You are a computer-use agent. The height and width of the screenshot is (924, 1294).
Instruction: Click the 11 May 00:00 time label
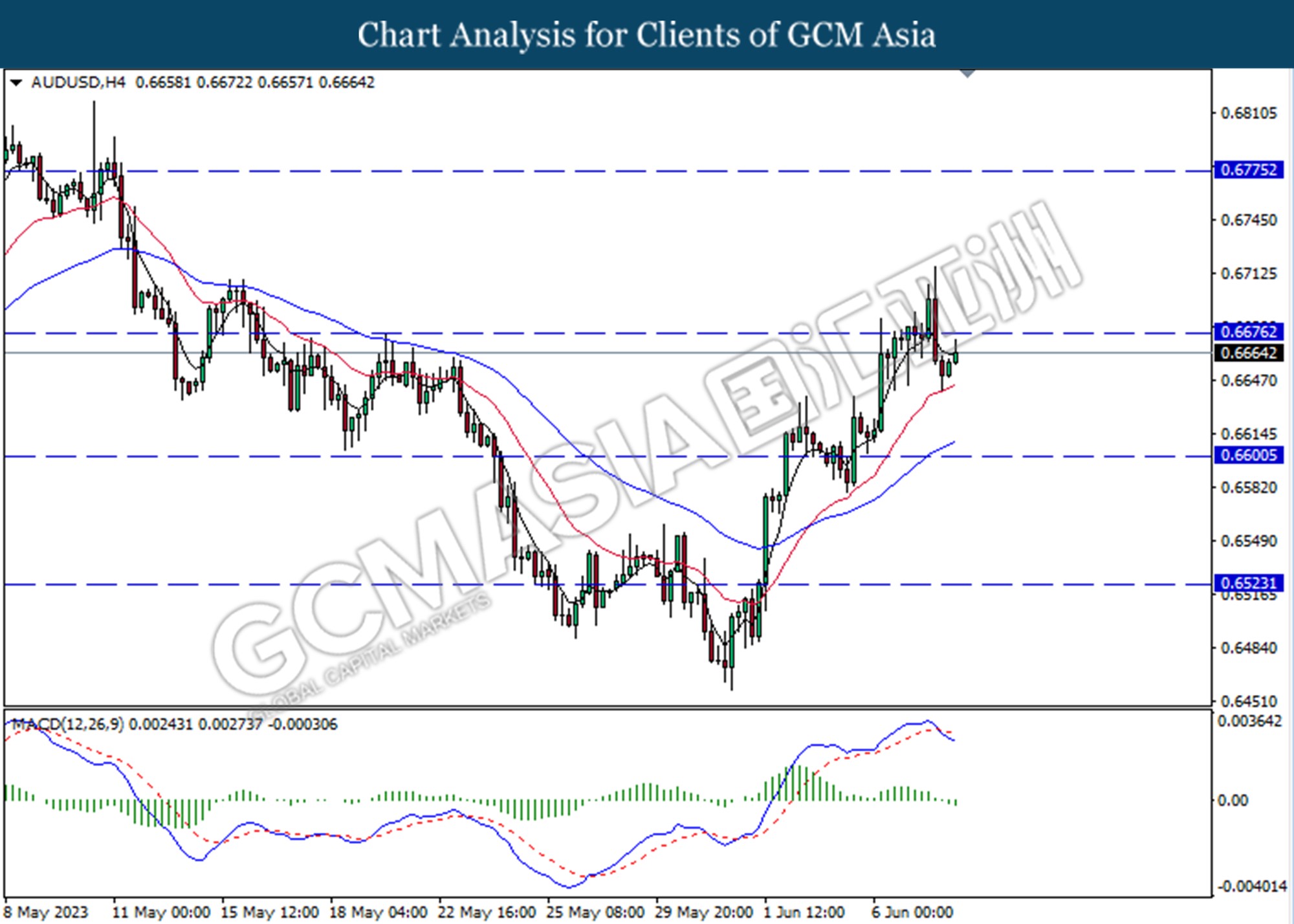click(x=161, y=912)
